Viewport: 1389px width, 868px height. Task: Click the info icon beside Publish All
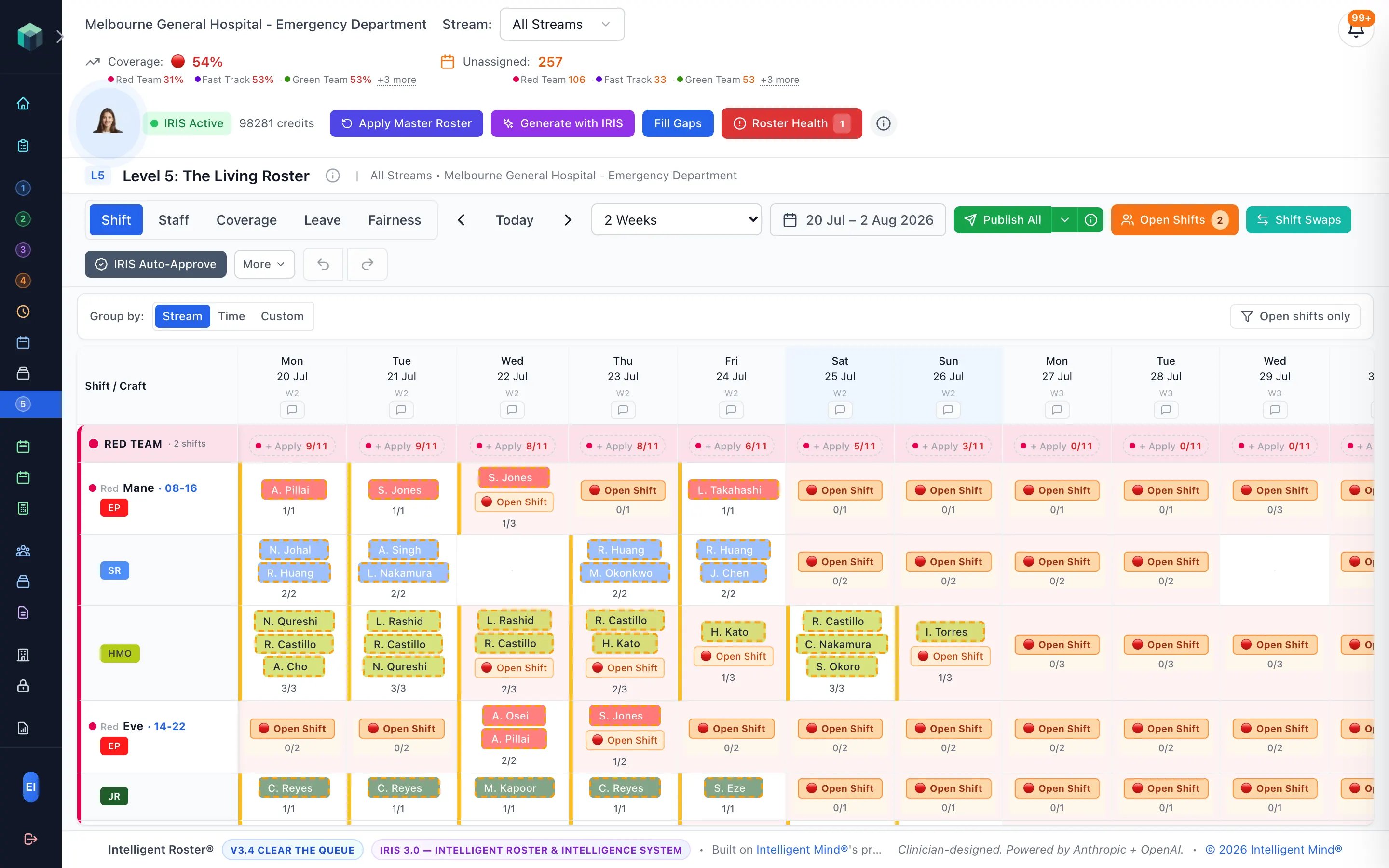tap(1090, 220)
